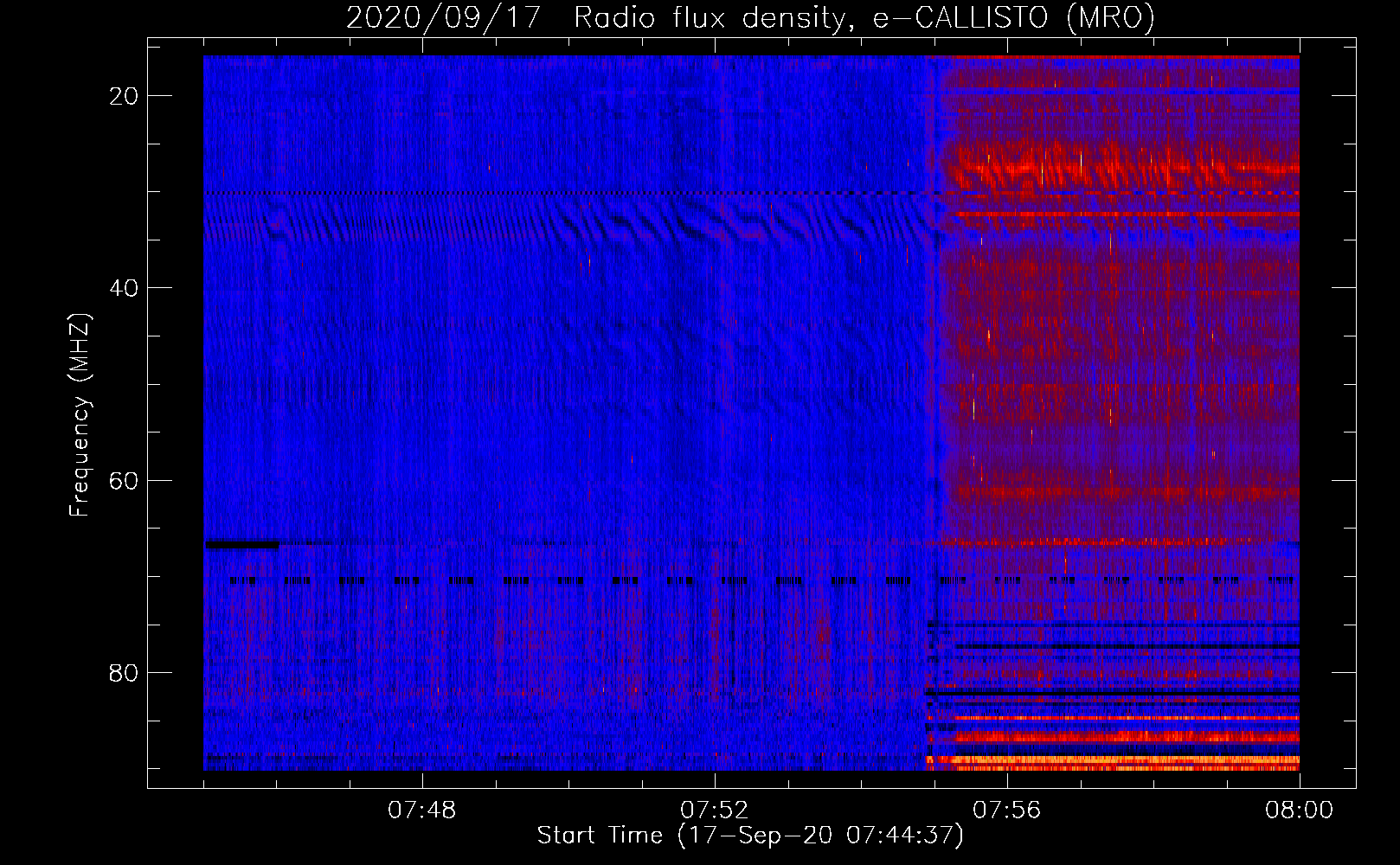Click the 40 frequency tick label

point(125,288)
